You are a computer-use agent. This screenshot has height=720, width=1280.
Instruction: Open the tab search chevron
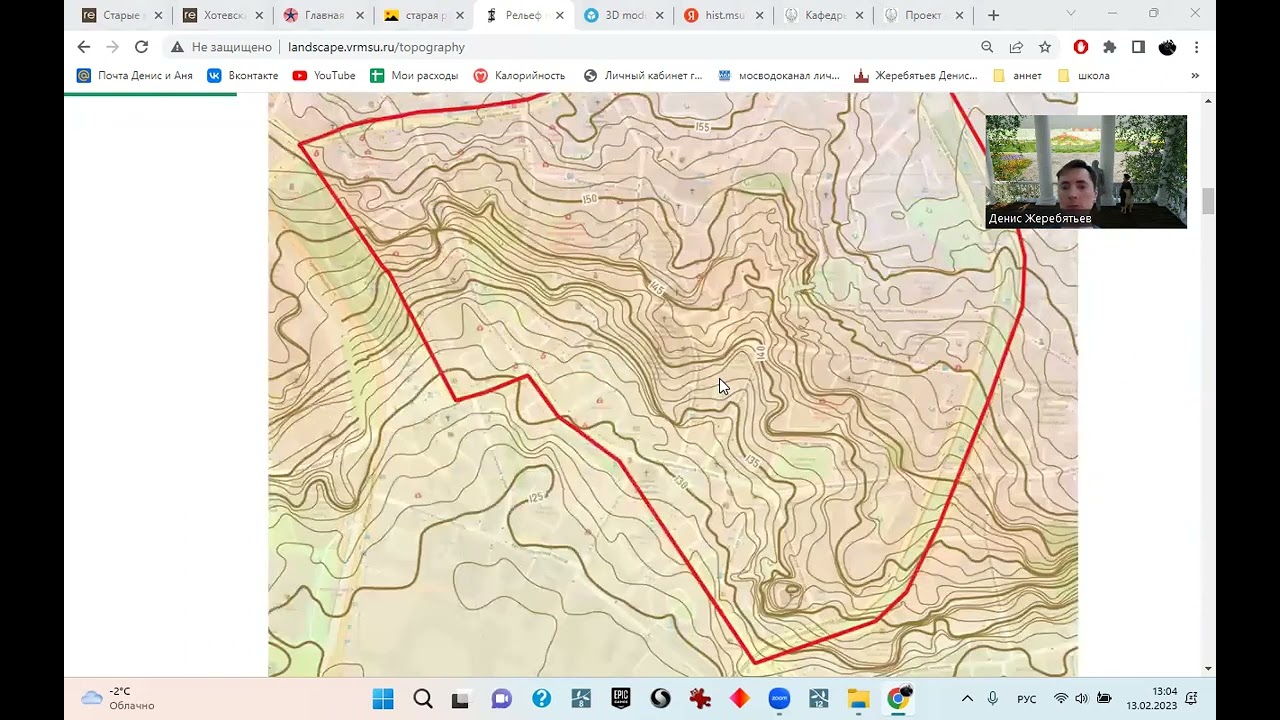[1071, 14]
